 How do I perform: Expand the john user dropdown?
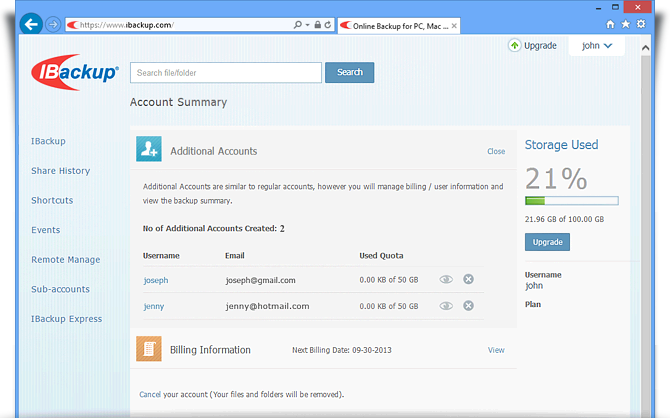coord(597,46)
